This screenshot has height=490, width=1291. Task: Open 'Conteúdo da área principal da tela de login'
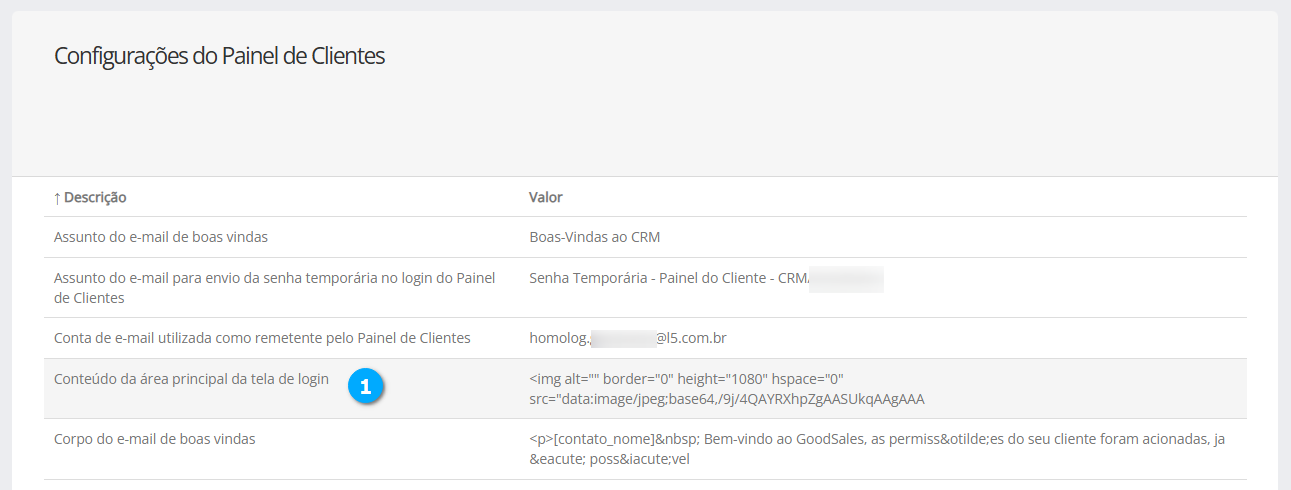click(191, 379)
